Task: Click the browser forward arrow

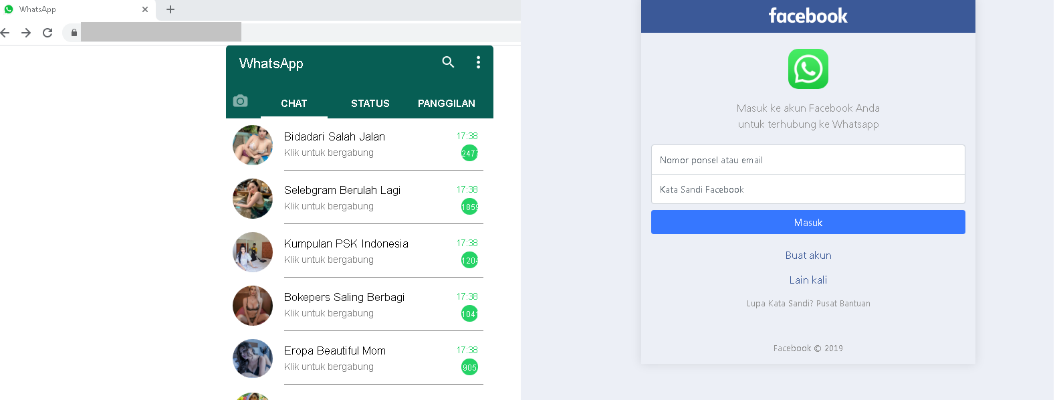Action: click(x=26, y=32)
